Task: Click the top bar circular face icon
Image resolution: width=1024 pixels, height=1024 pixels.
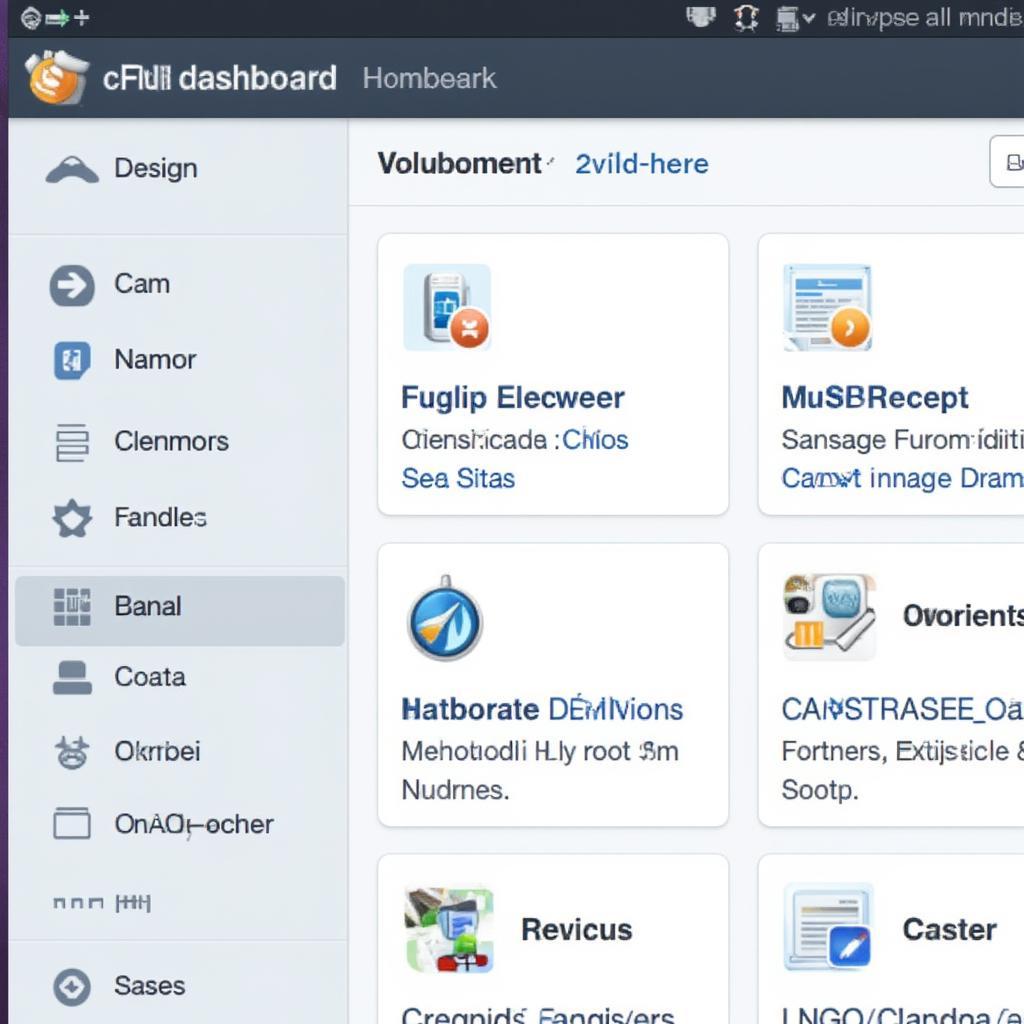Action: click(30, 18)
